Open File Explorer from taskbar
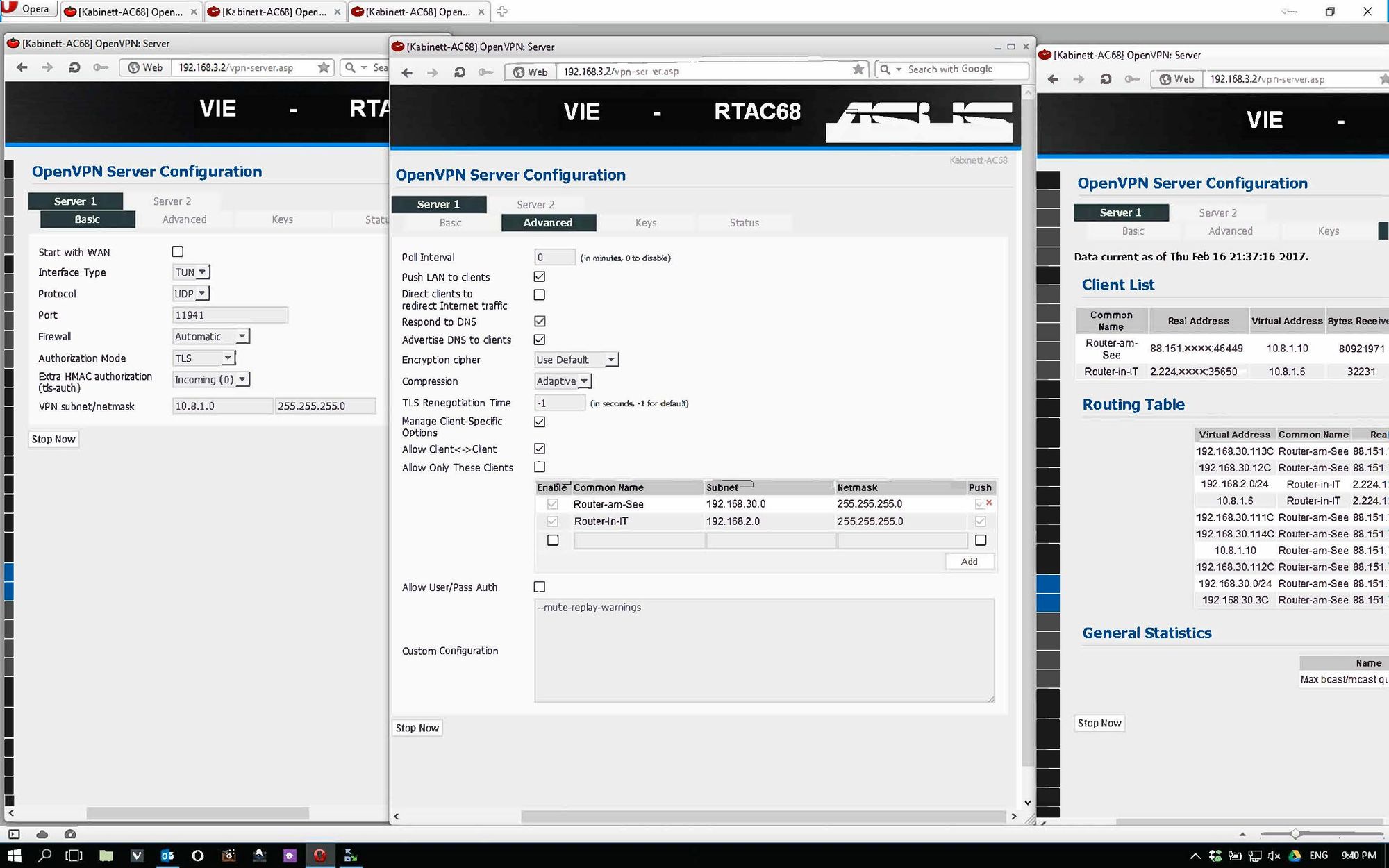Viewport: 1389px width, 868px height. pyautogui.click(x=106, y=856)
